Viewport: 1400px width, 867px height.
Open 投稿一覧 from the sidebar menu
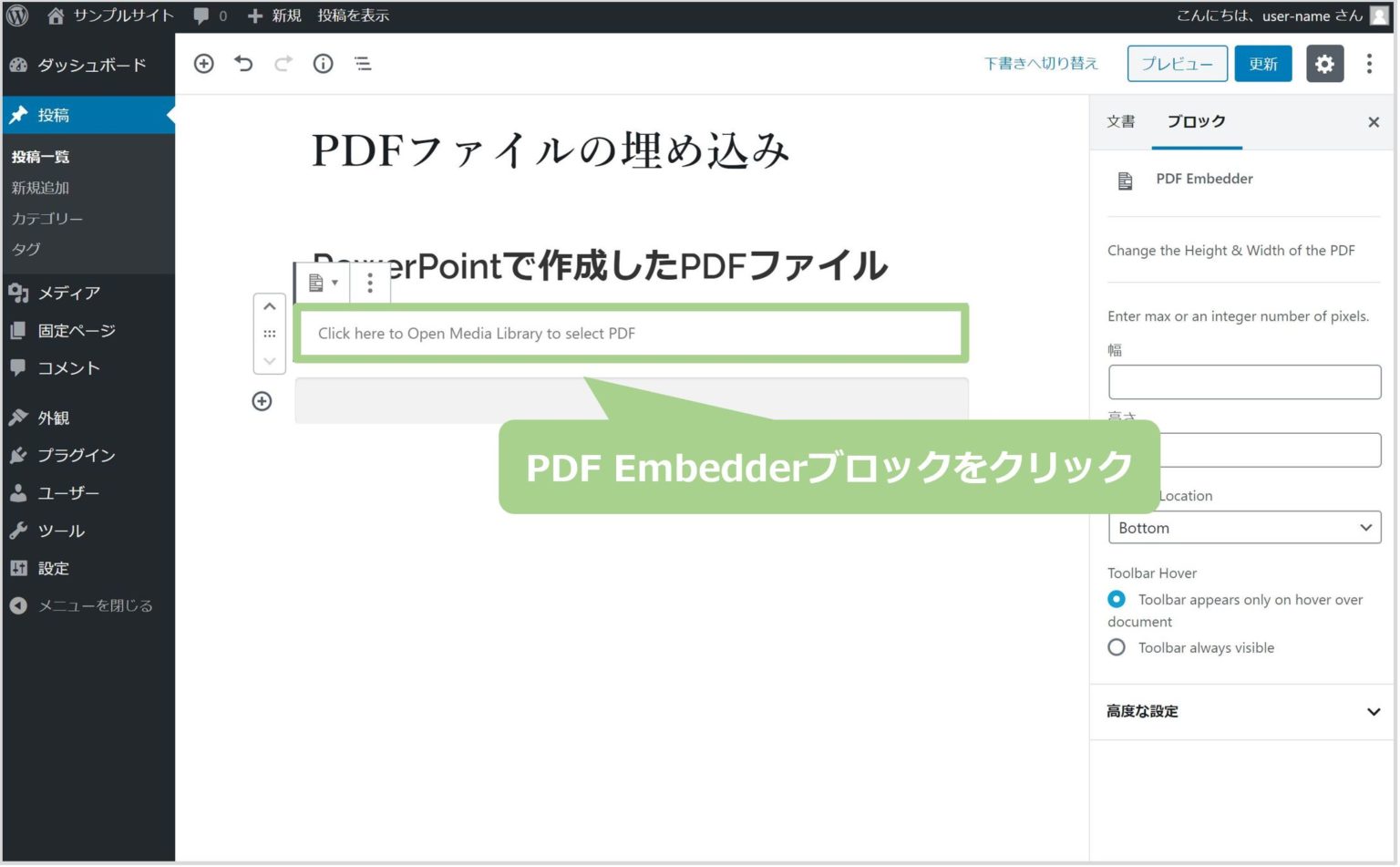[40, 156]
